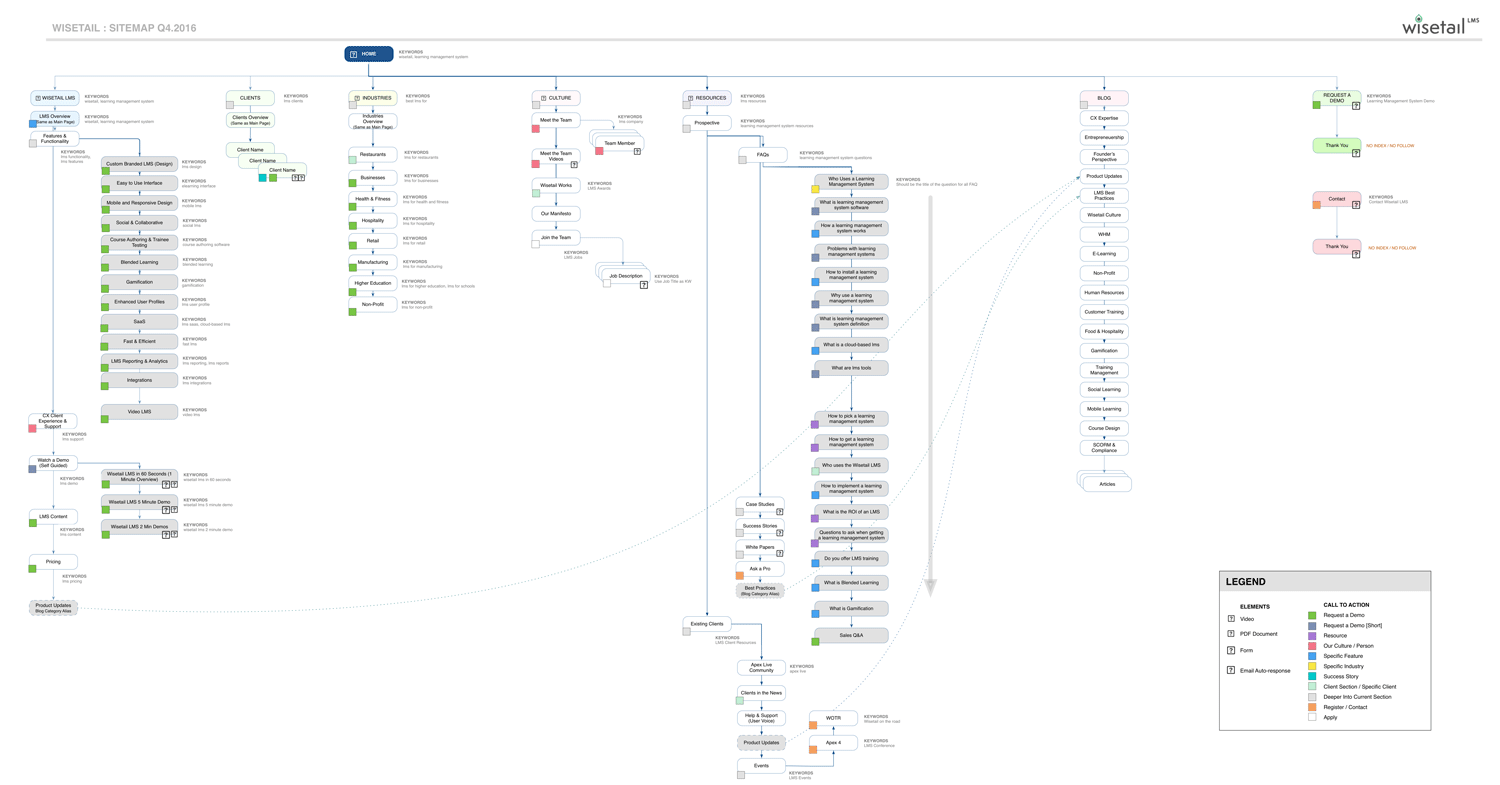
Task: Select the Ask a Pro node
Action: [x=760, y=568]
